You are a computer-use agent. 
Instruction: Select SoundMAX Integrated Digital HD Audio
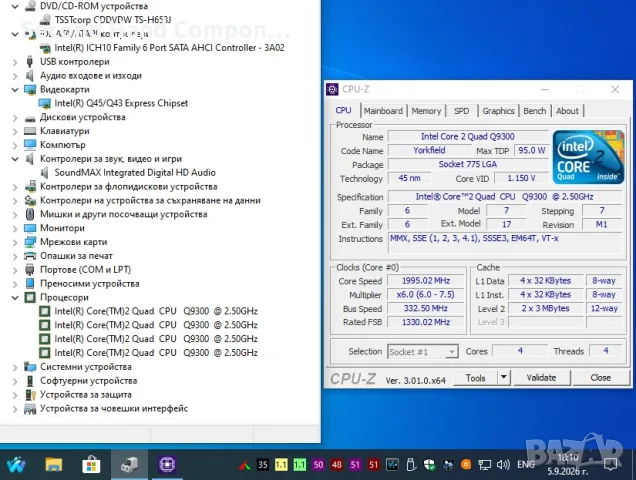point(135,173)
